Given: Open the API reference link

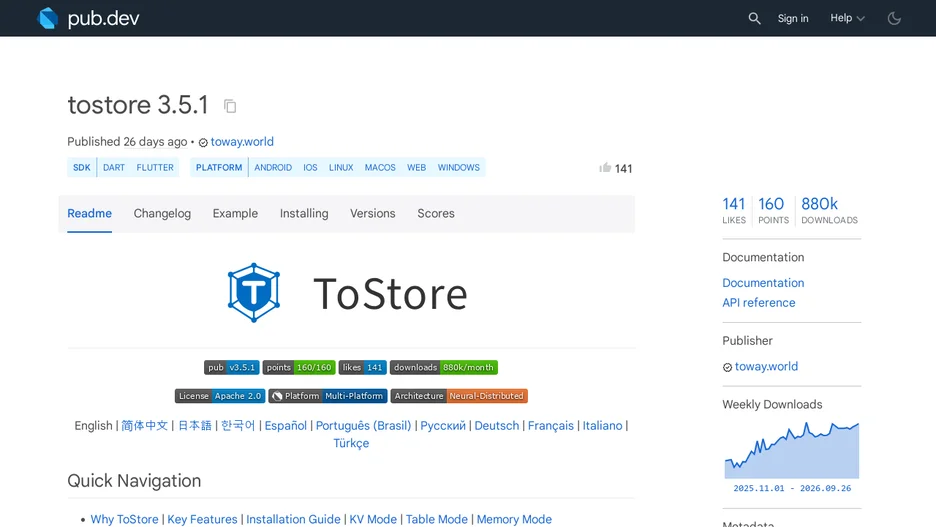Looking at the screenshot, I should (x=759, y=303).
